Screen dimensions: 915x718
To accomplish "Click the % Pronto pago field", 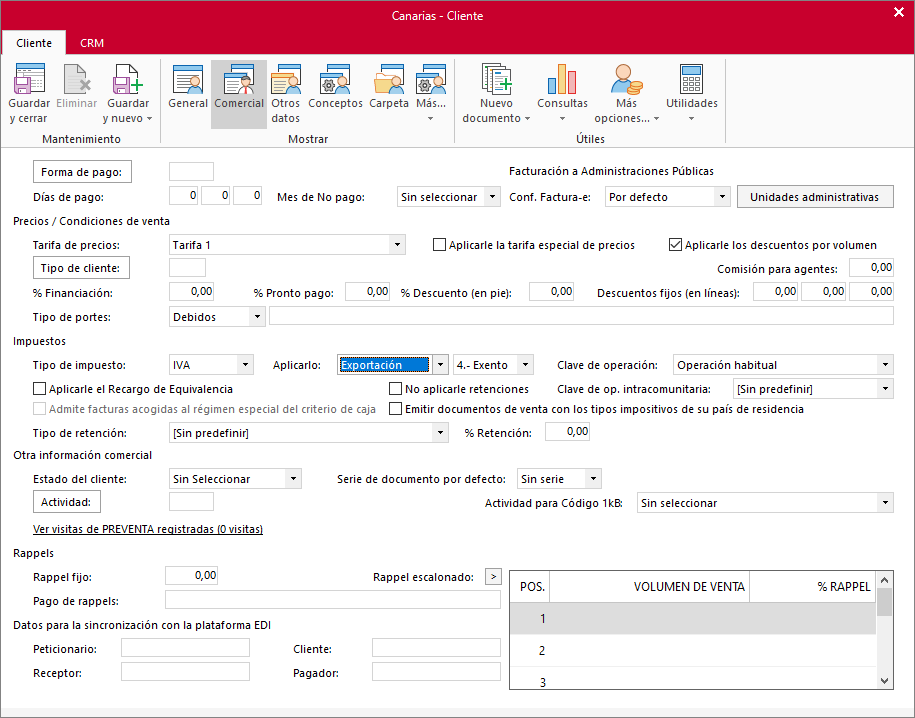I will pos(368,291).
